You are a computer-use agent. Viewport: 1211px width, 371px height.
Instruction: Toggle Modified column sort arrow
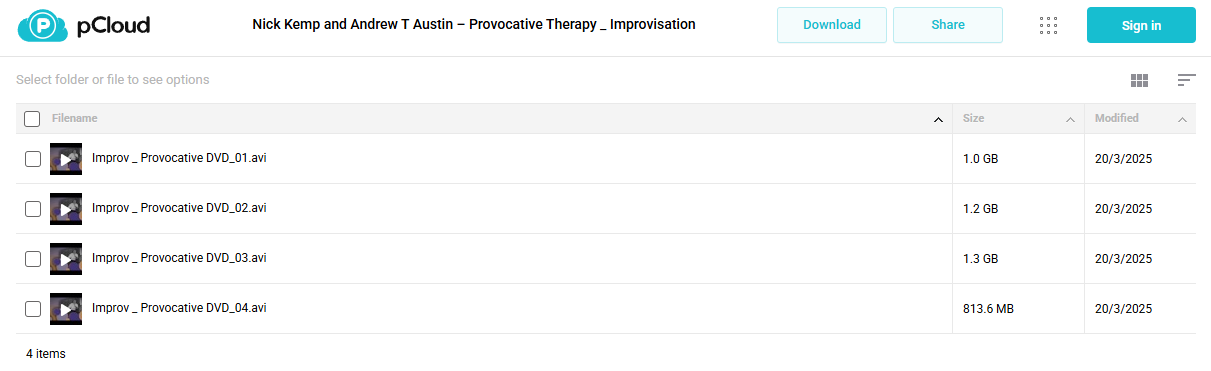pyautogui.click(x=1183, y=120)
